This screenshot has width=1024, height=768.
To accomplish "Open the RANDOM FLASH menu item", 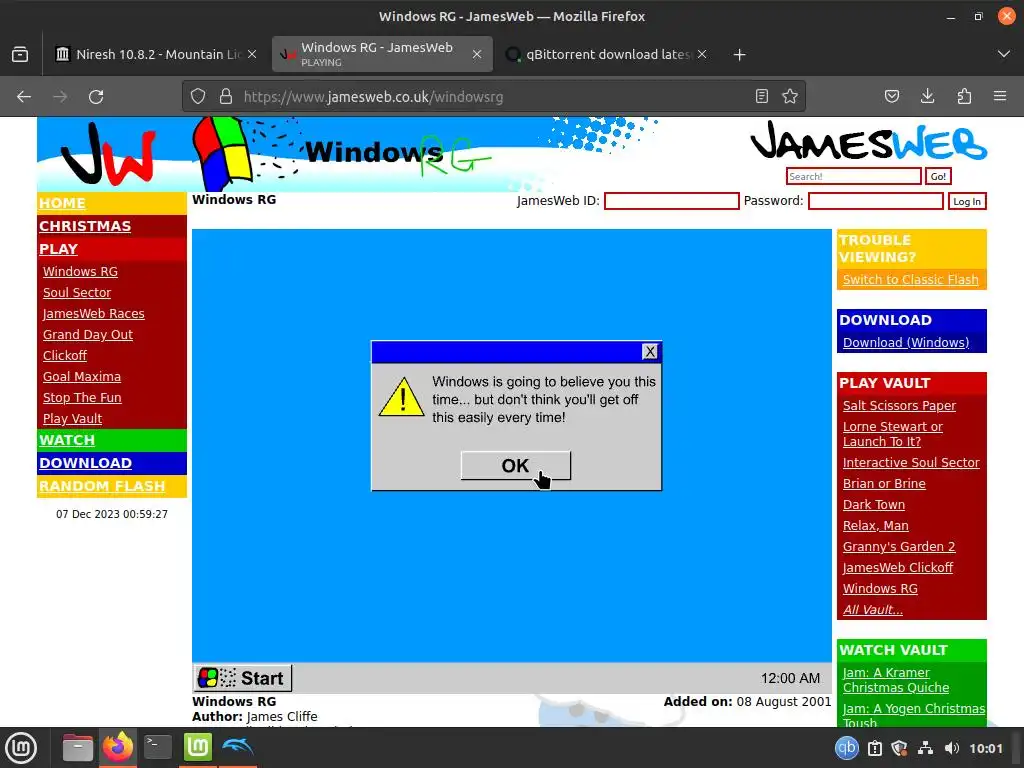I will coord(102,486).
